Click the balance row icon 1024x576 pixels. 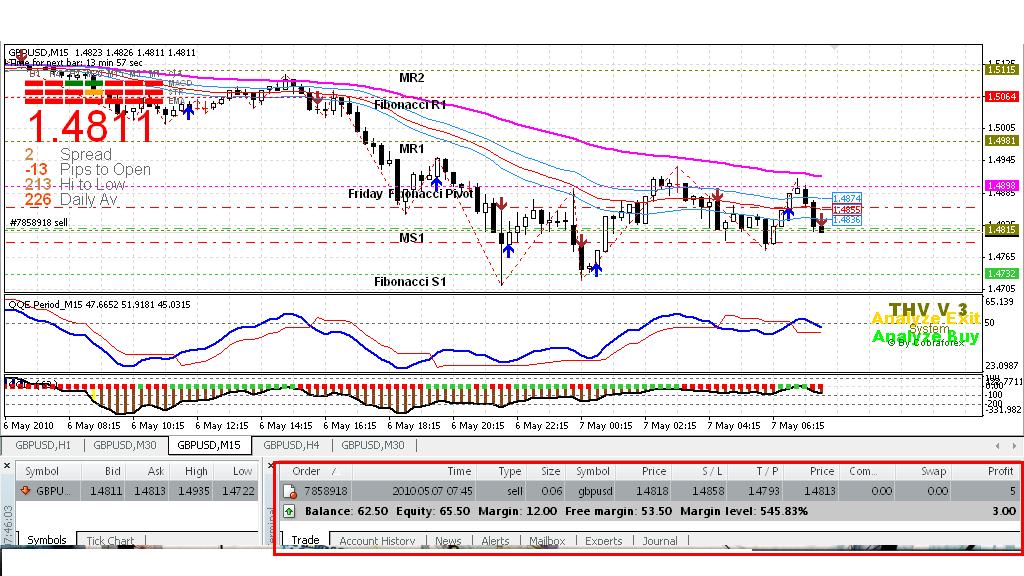pyautogui.click(x=289, y=511)
